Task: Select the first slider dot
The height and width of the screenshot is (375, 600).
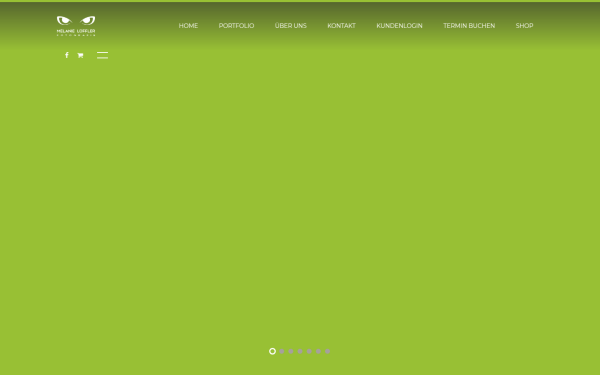Action: 272,351
